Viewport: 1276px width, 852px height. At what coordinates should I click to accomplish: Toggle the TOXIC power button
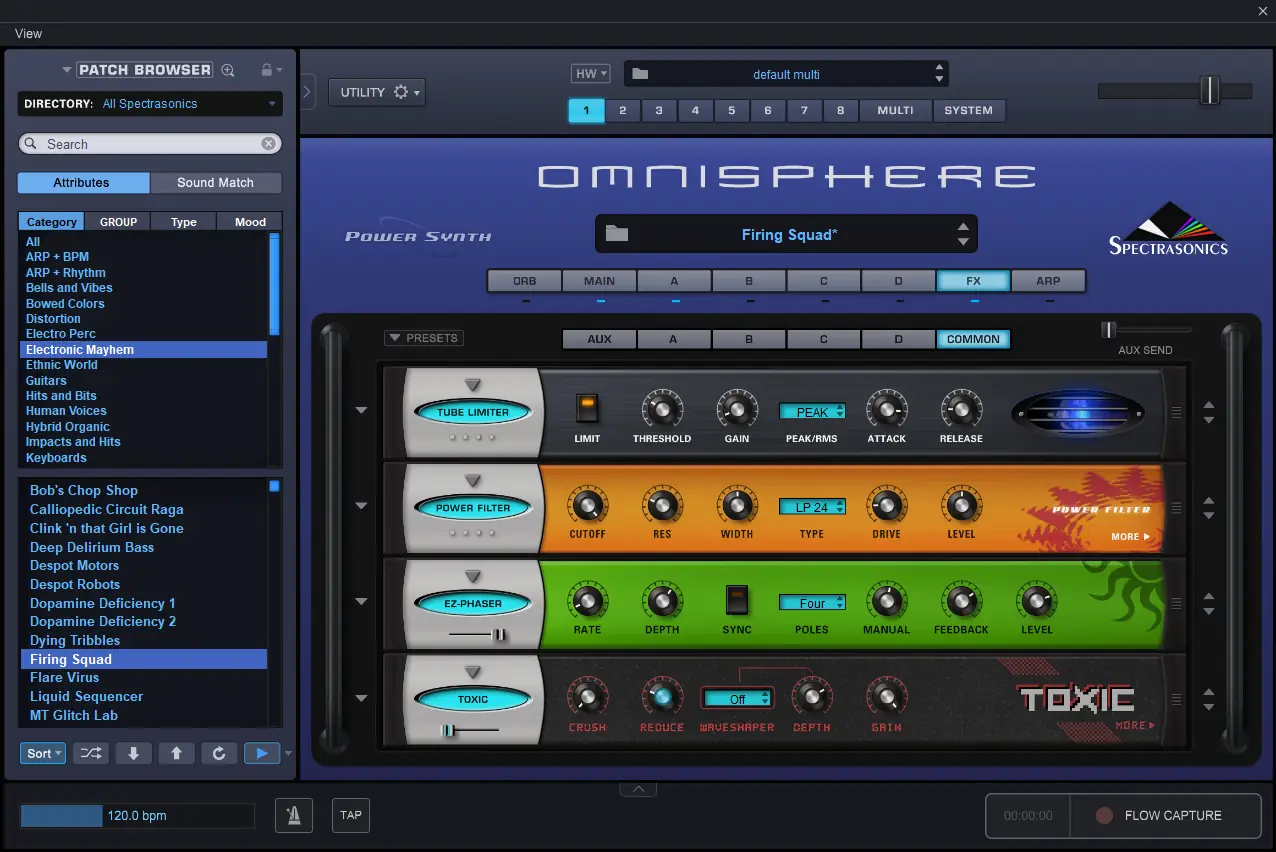[473, 699]
